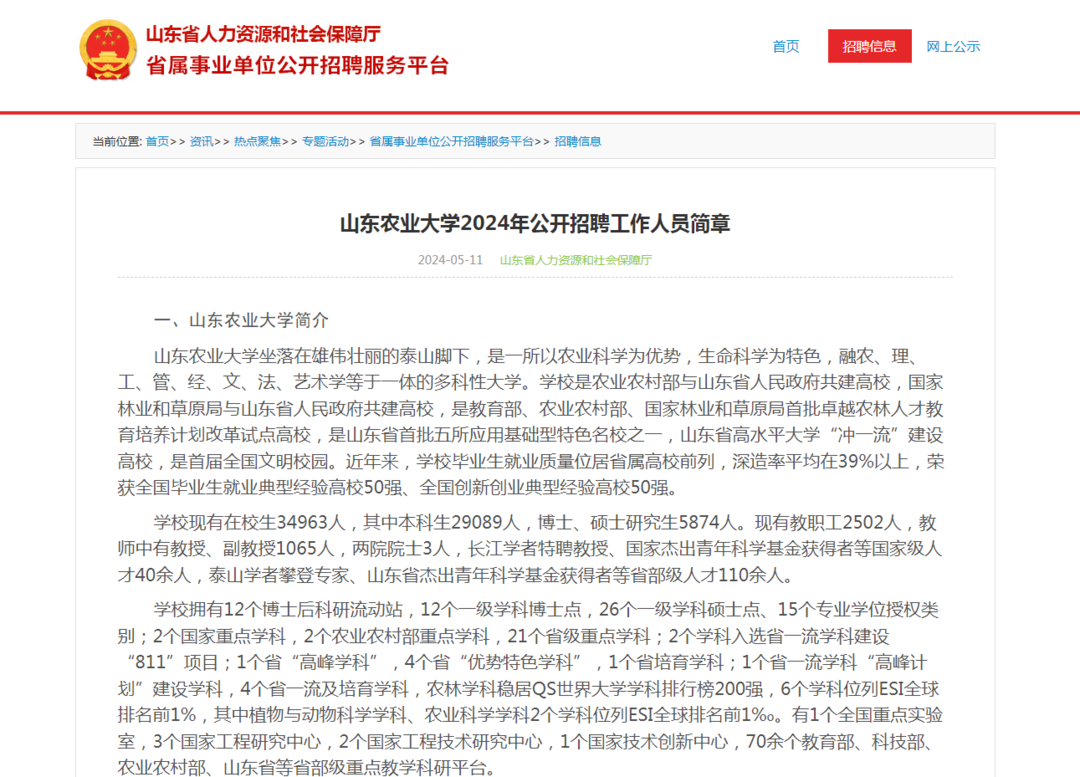The image size is (1080, 777).
Task: Click the 当前位置 label
Action: pyautogui.click(x=116, y=141)
